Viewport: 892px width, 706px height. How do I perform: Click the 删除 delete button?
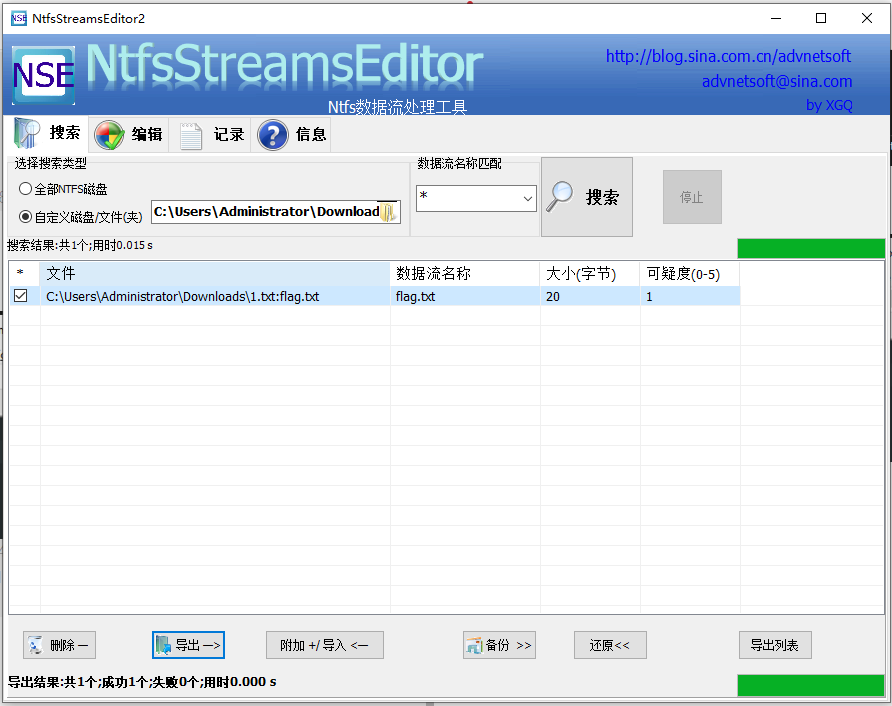[x=59, y=645]
